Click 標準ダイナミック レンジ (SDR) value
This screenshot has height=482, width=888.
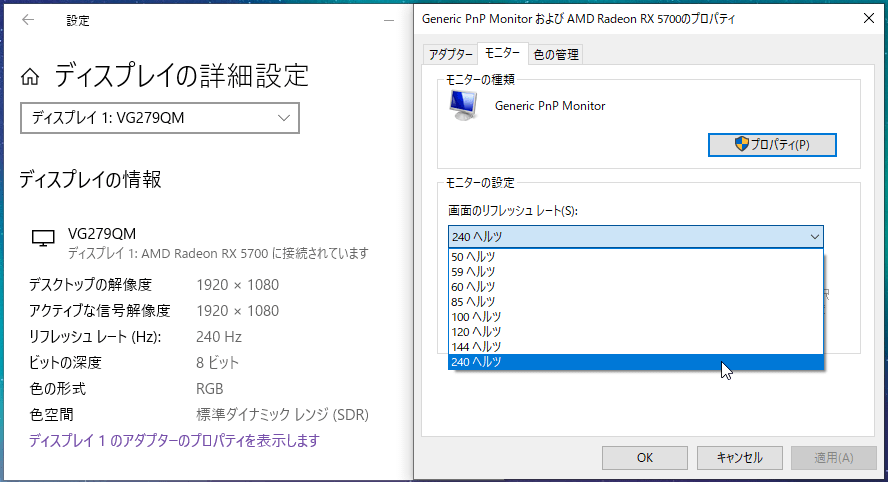(x=282, y=415)
